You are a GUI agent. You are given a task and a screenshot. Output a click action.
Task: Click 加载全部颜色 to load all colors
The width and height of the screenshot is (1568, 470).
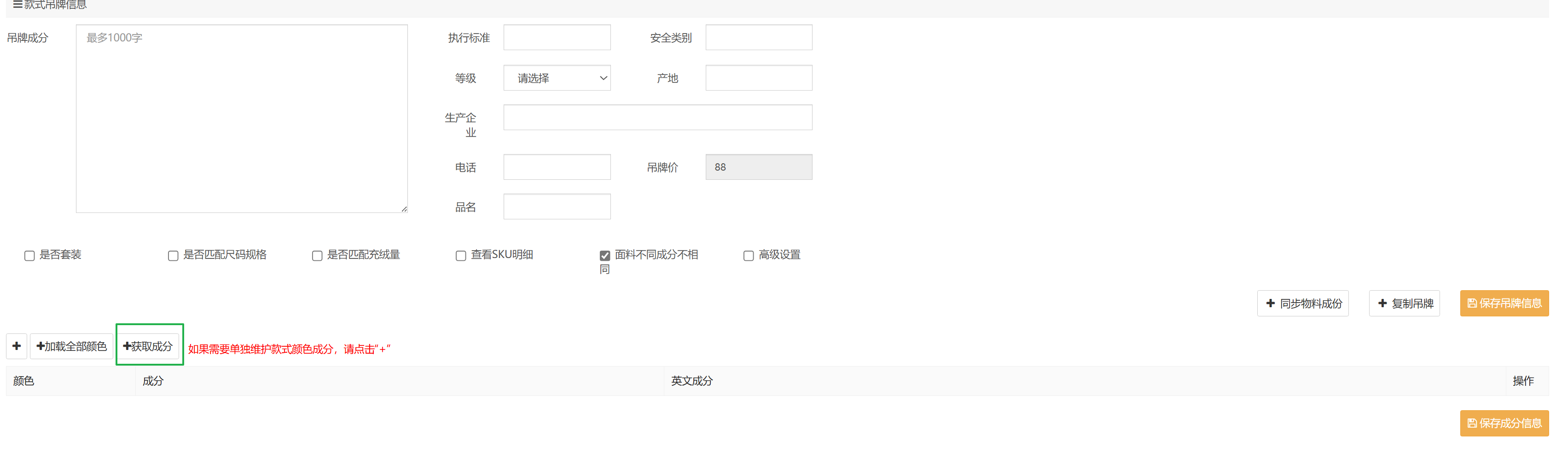(x=71, y=346)
